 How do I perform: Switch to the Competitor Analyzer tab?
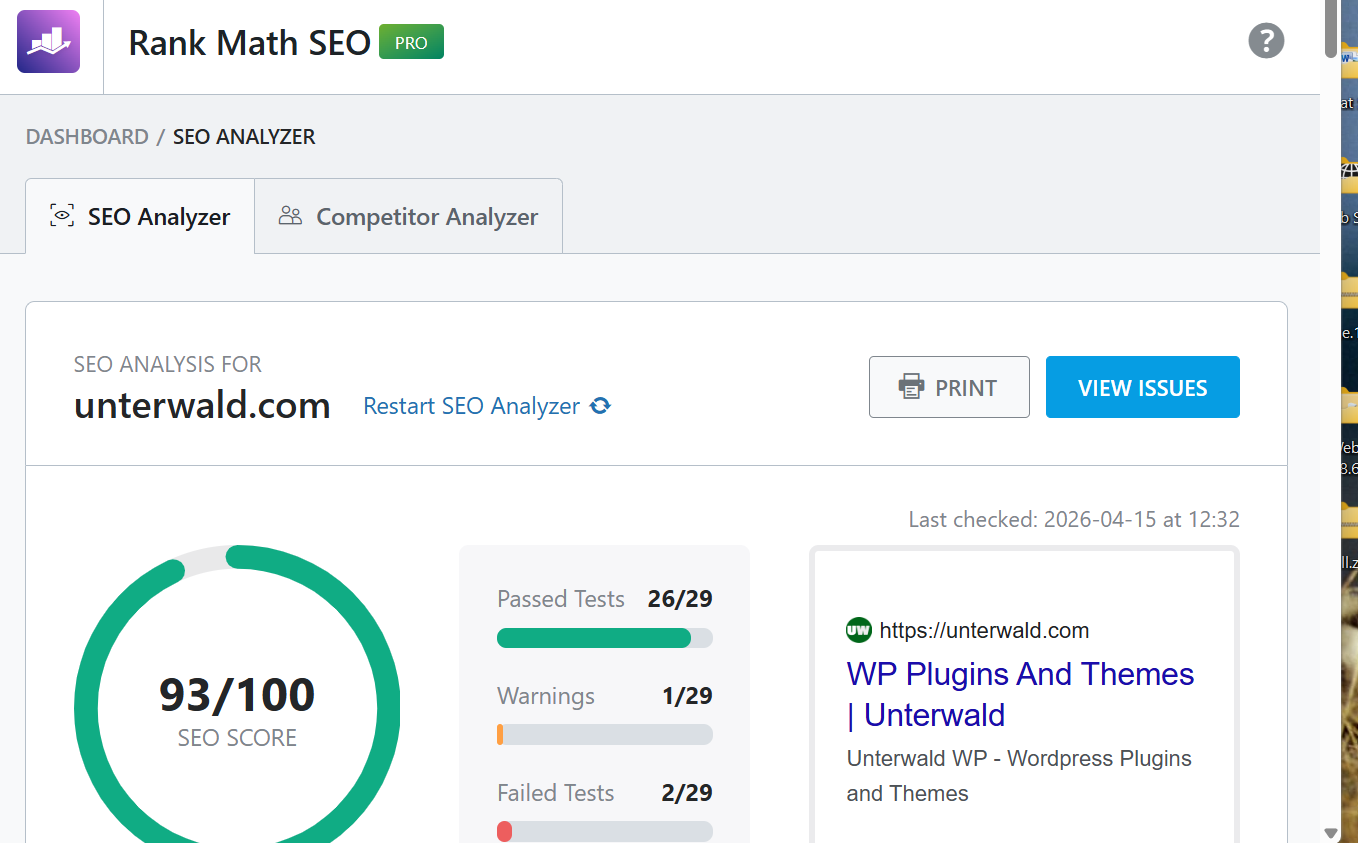(x=409, y=216)
